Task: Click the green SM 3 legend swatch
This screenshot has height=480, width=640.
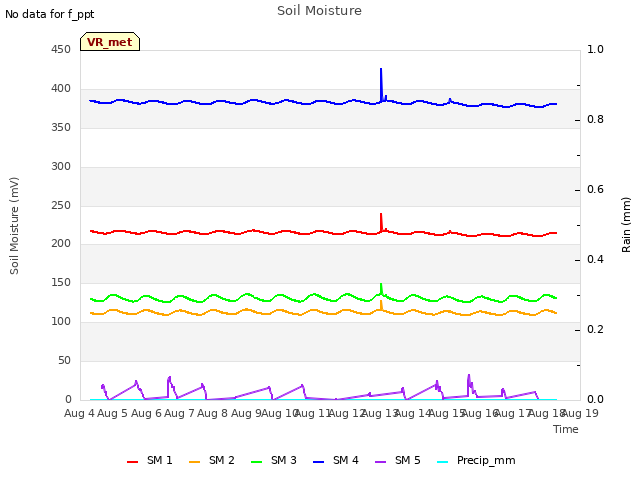Action: (x=257, y=462)
